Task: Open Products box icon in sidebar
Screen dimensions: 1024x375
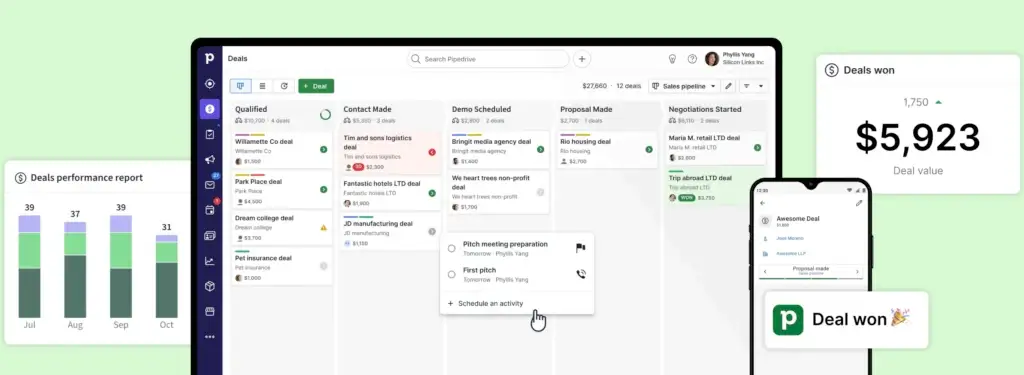Action: point(210,286)
